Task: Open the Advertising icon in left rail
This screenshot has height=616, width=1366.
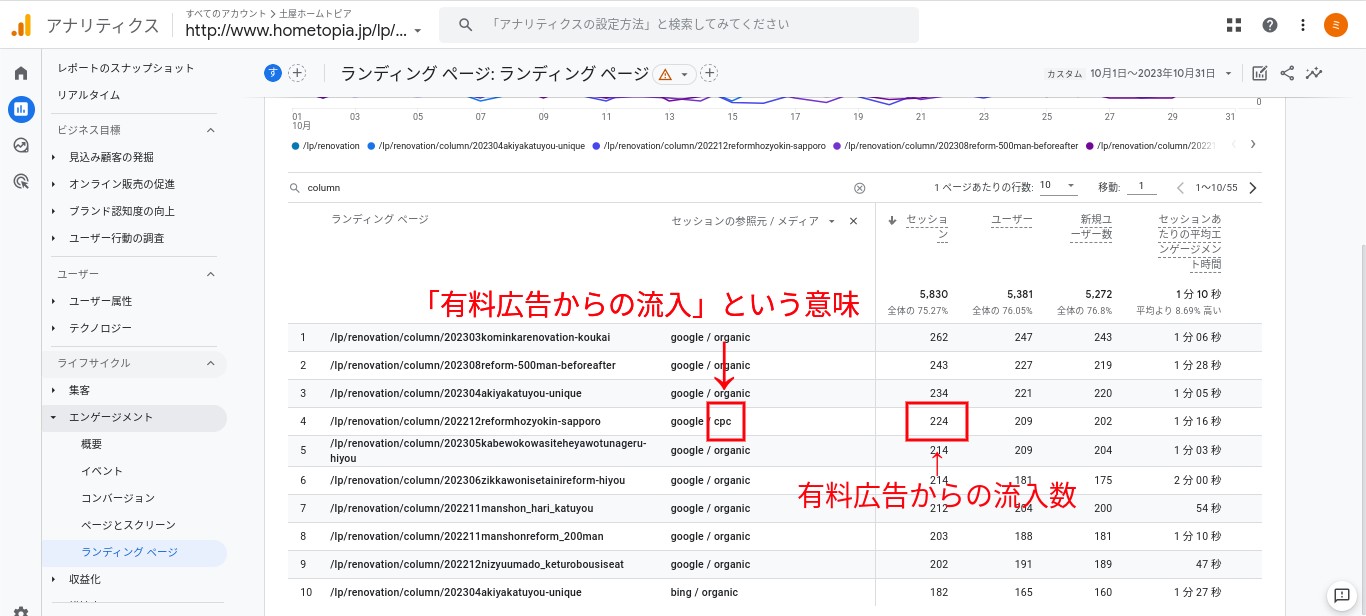Action: (x=21, y=181)
